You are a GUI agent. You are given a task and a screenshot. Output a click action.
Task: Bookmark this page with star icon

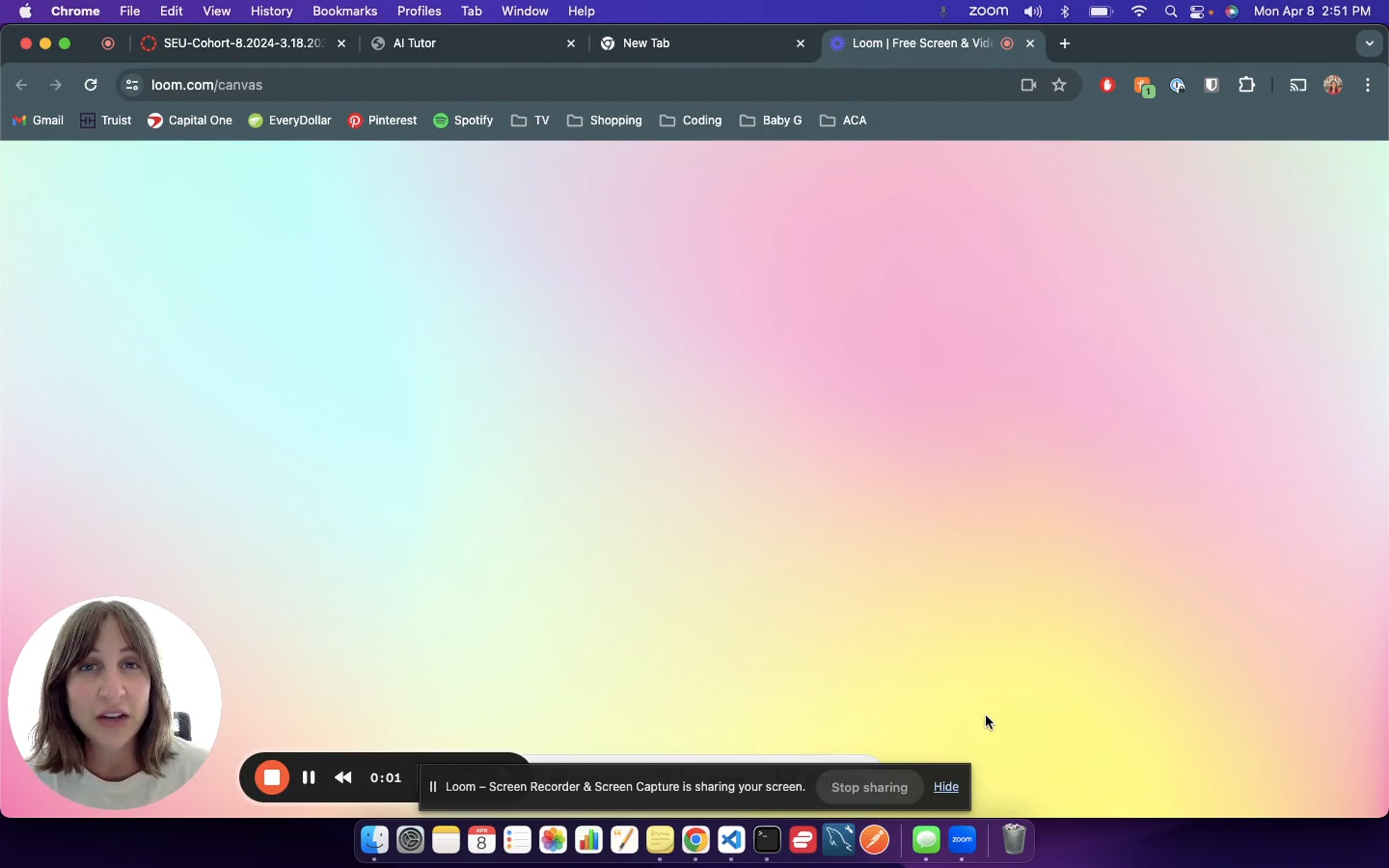[x=1059, y=85]
